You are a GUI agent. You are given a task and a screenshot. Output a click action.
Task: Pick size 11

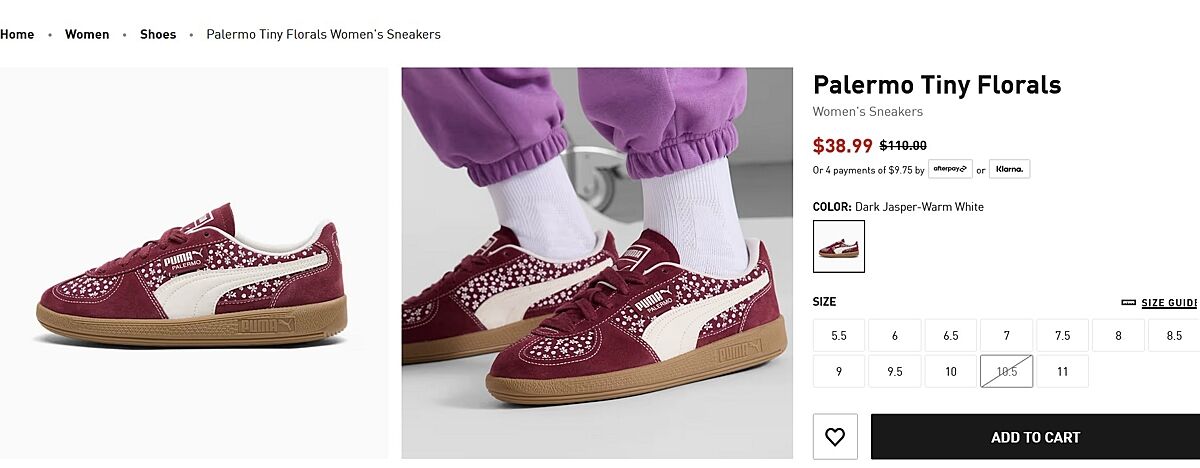tap(1062, 372)
